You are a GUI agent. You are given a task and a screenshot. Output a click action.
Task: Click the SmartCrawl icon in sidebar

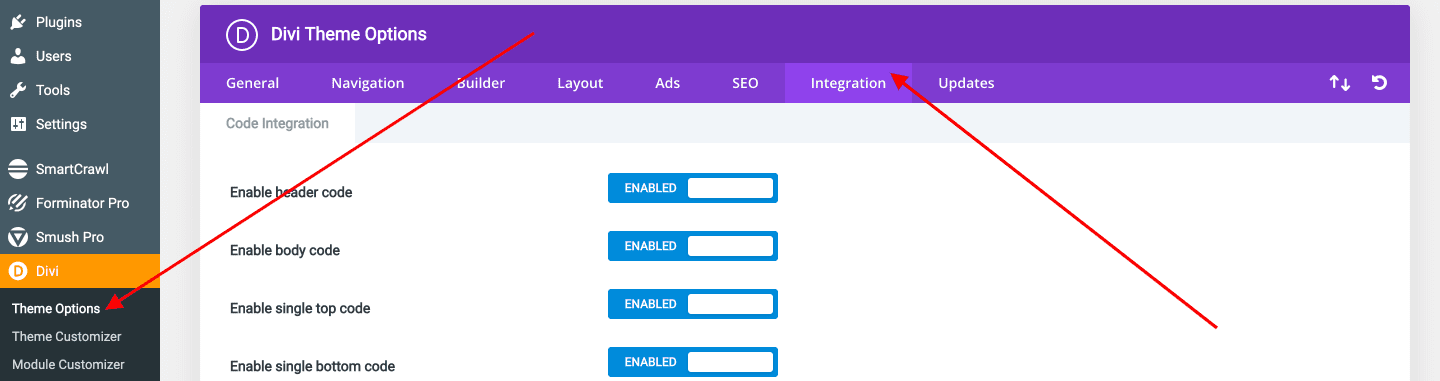click(x=18, y=169)
